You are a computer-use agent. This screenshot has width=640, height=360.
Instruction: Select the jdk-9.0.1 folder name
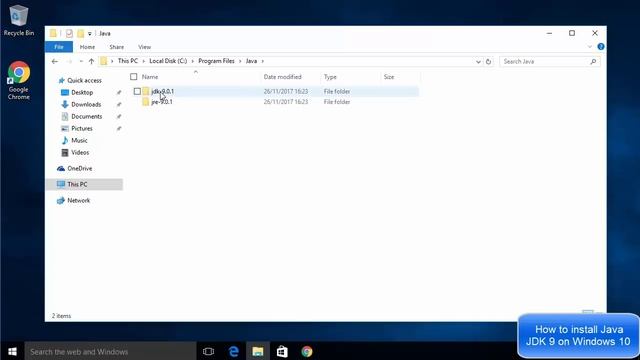click(162, 91)
